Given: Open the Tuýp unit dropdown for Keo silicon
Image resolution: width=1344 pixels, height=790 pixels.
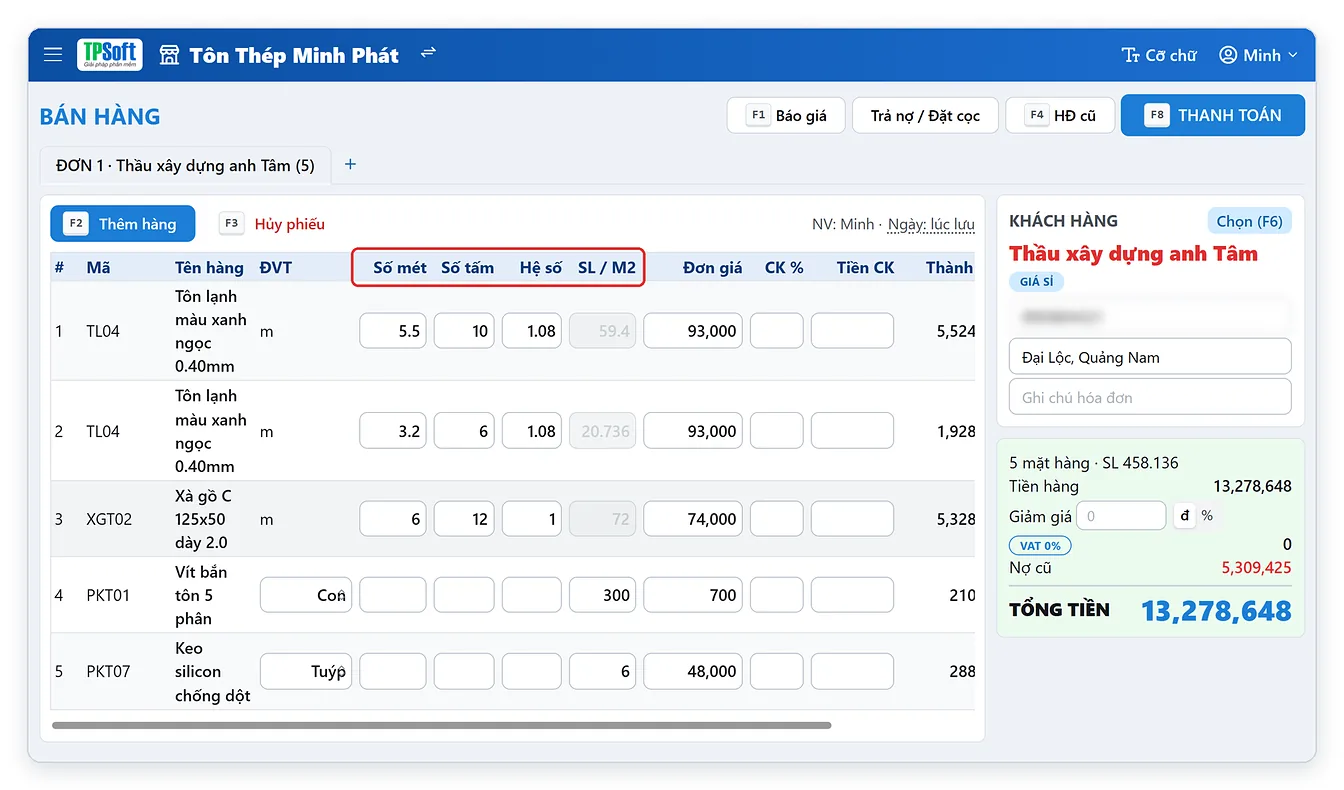Looking at the screenshot, I should 306,671.
